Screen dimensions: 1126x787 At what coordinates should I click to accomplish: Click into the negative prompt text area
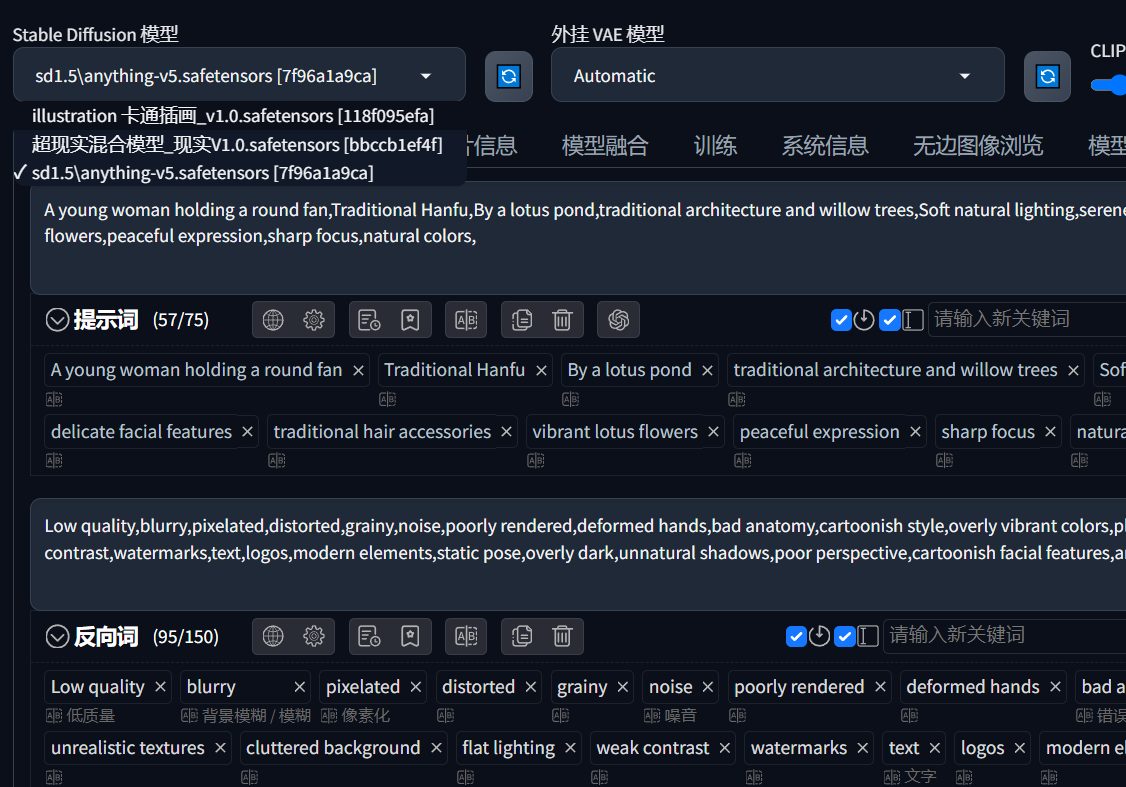578,554
